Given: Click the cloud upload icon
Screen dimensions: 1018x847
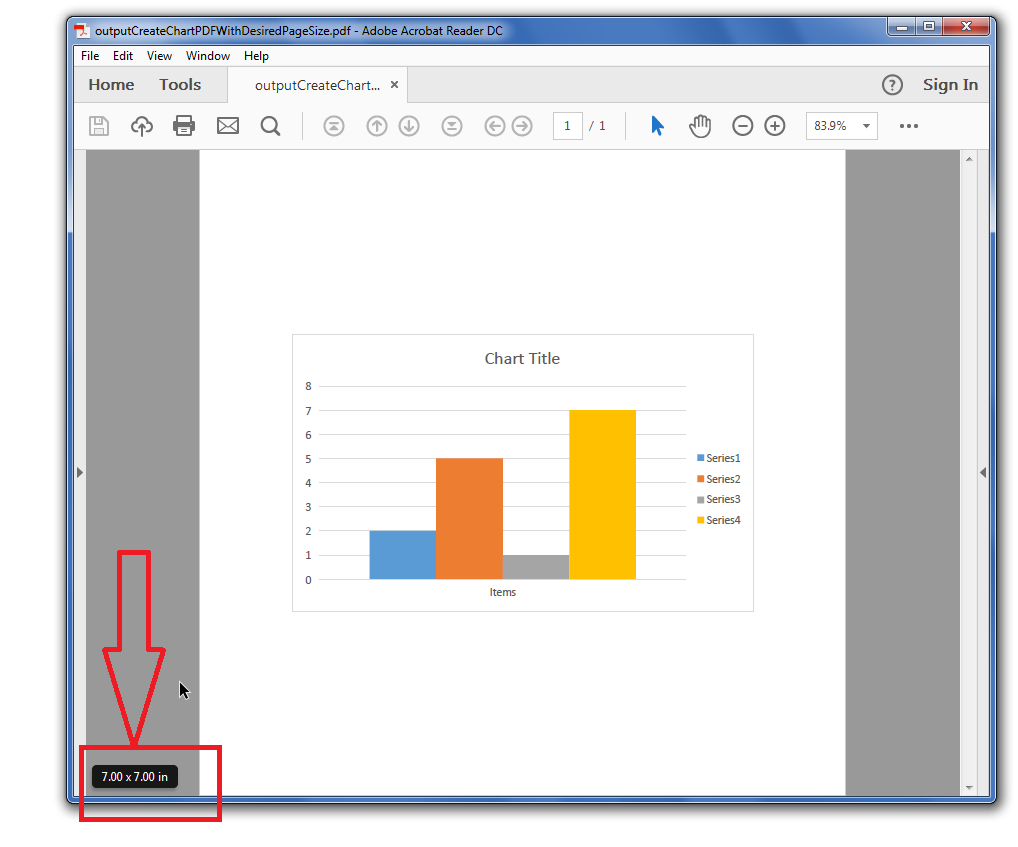Looking at the screenshot, I should (142, 126).
